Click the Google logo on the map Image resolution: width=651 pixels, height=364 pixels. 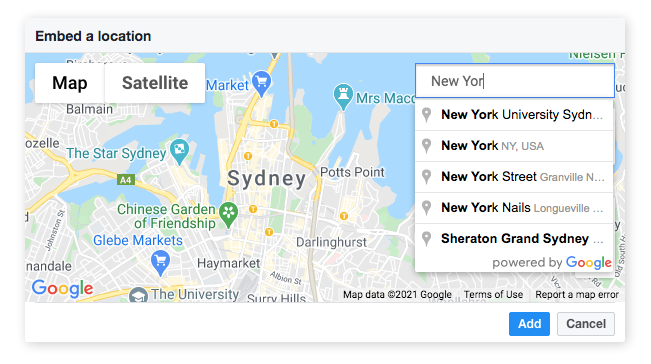pos(63,288)
